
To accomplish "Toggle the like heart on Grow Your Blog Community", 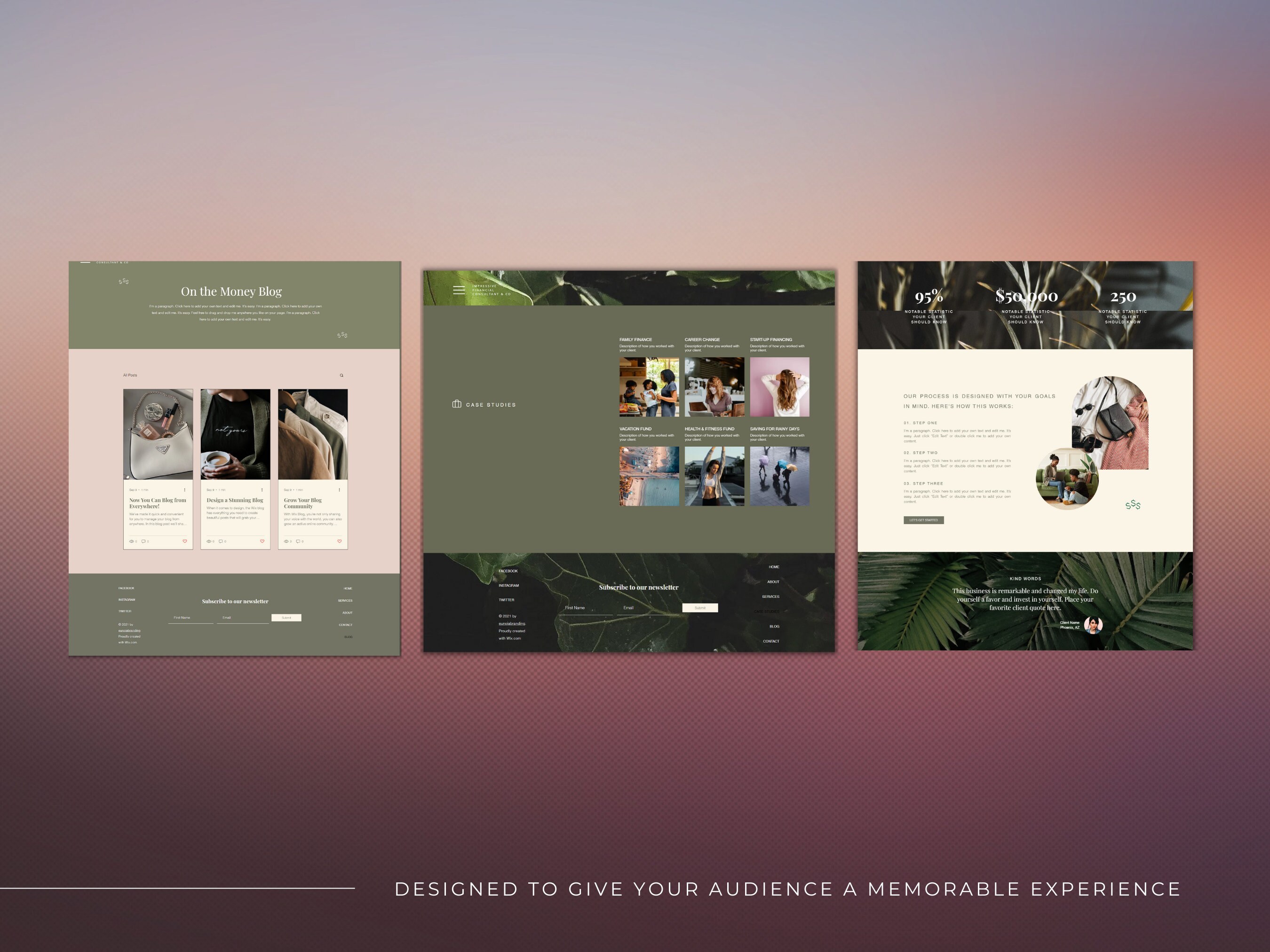I will 340,541.
